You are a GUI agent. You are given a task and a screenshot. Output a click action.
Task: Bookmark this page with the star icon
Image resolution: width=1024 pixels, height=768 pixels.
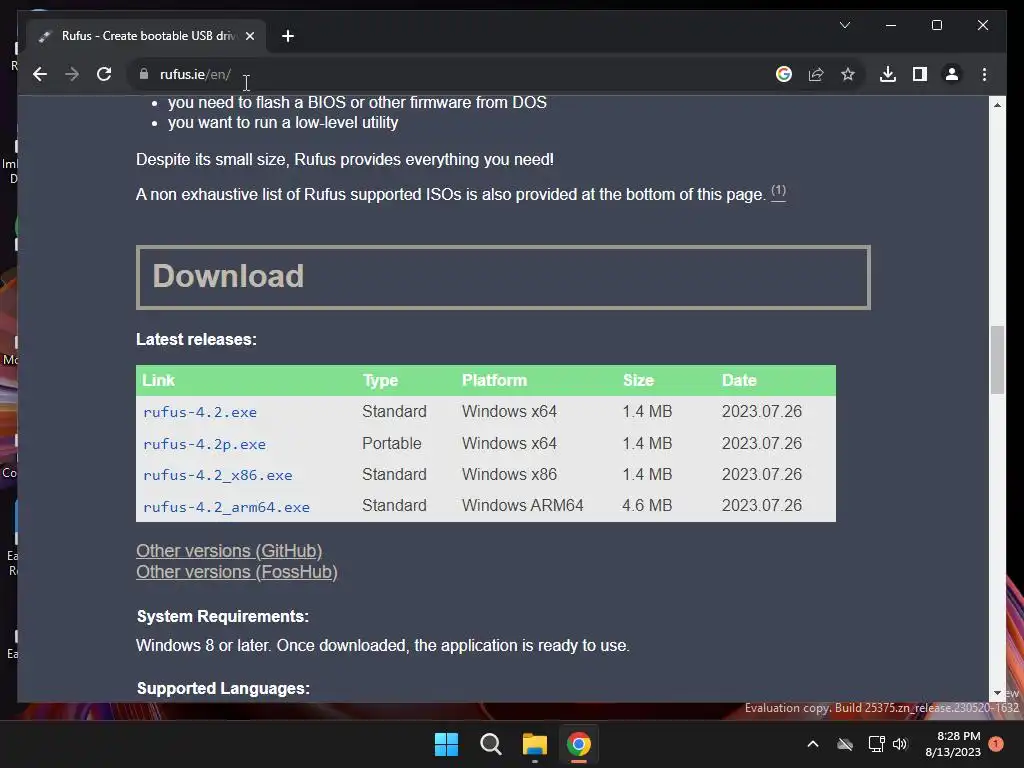[848, 74]
